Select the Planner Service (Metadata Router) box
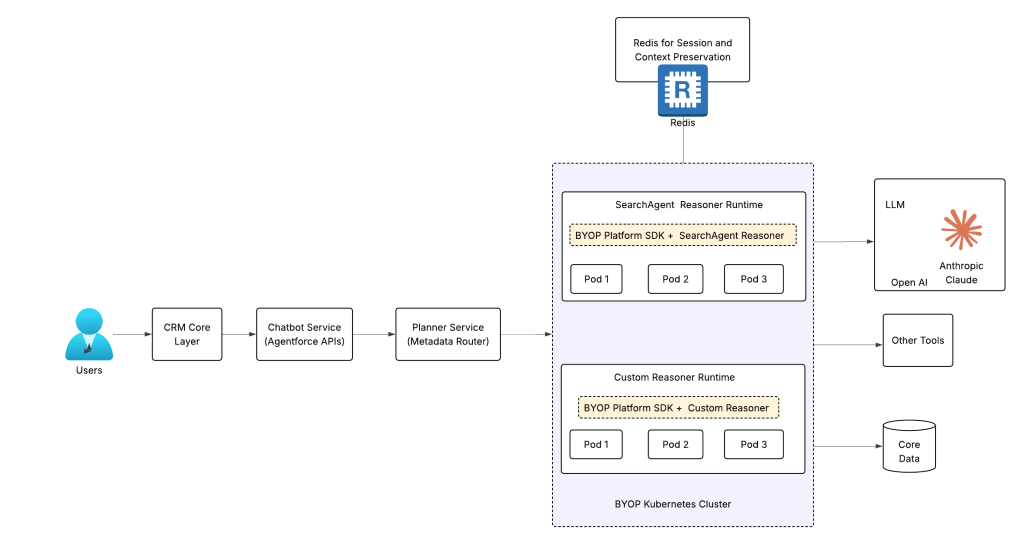Viewport: 1022px width, 544px height. click(448, 334)
